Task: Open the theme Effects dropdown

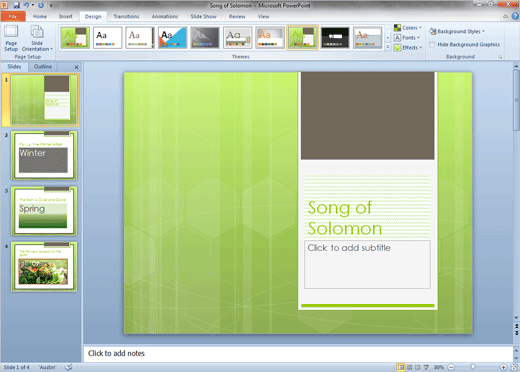Action: click(x=408, y=48)
